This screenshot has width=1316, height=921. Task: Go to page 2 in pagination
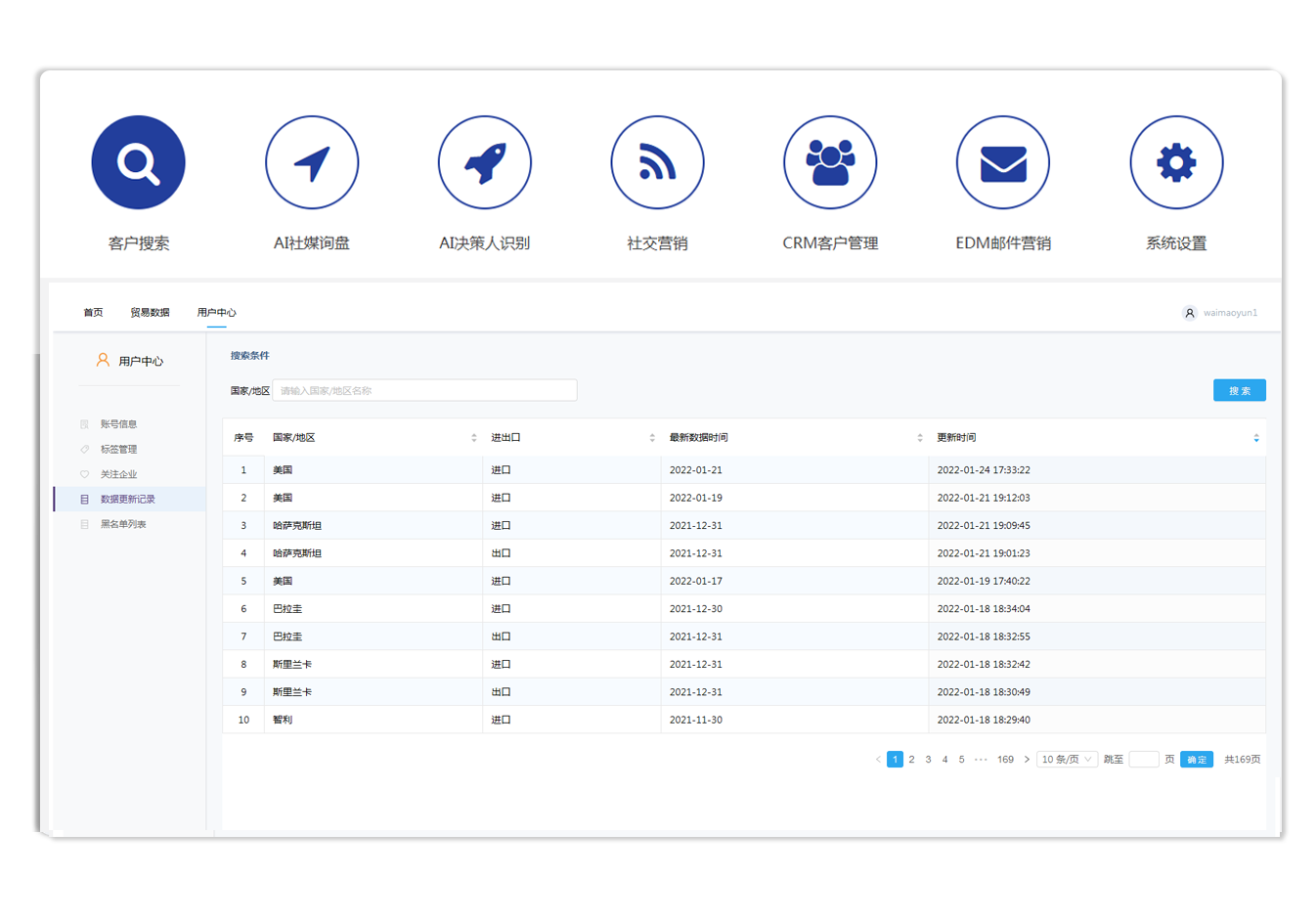tap(911, 760)
